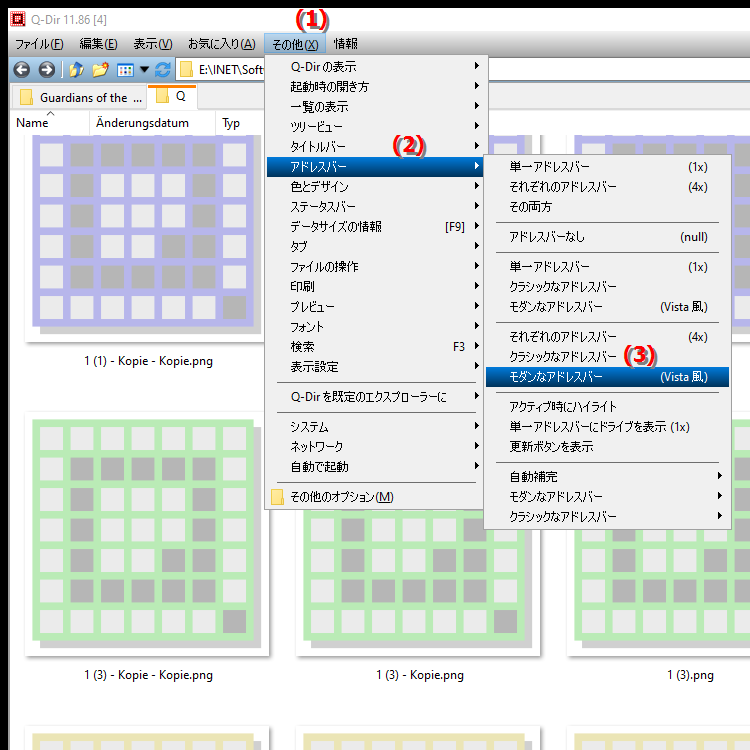The height and width of the screenshot is (750, 750).
Task: Click the Q-Dir app icon in title bar
Action: click(x=18, y=19)
